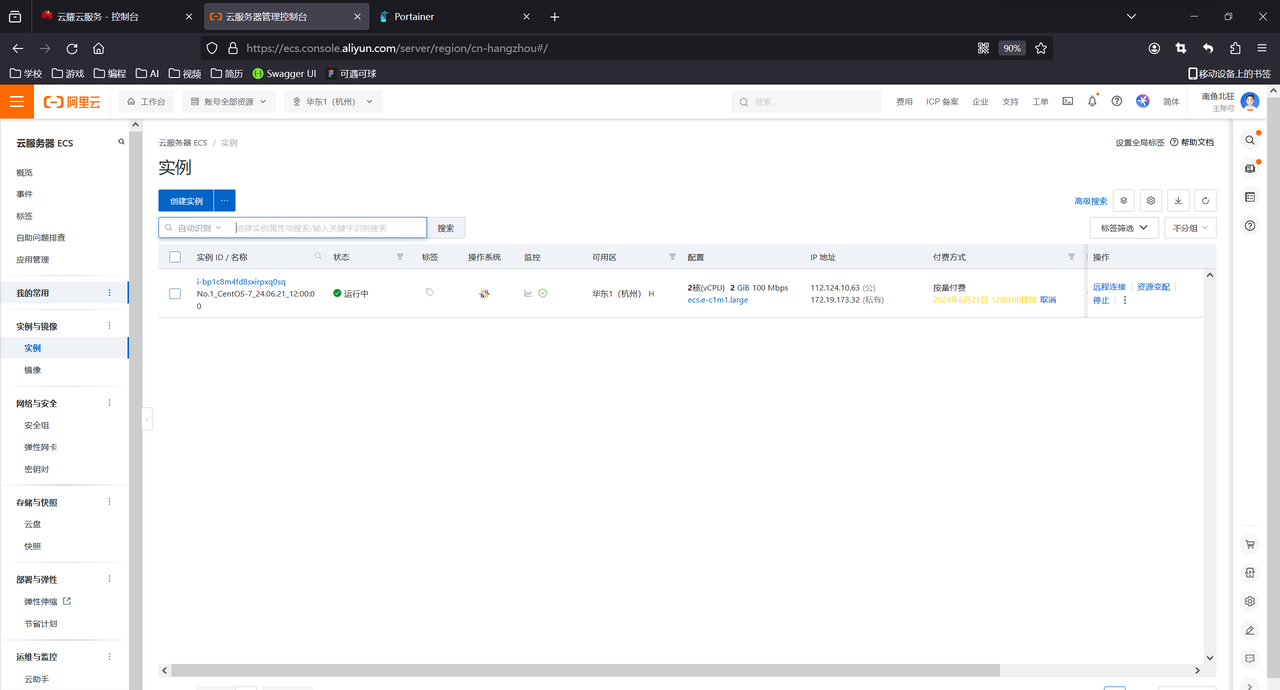Click the right toolbar edit pencil icon

click(x=1250, y=630)
